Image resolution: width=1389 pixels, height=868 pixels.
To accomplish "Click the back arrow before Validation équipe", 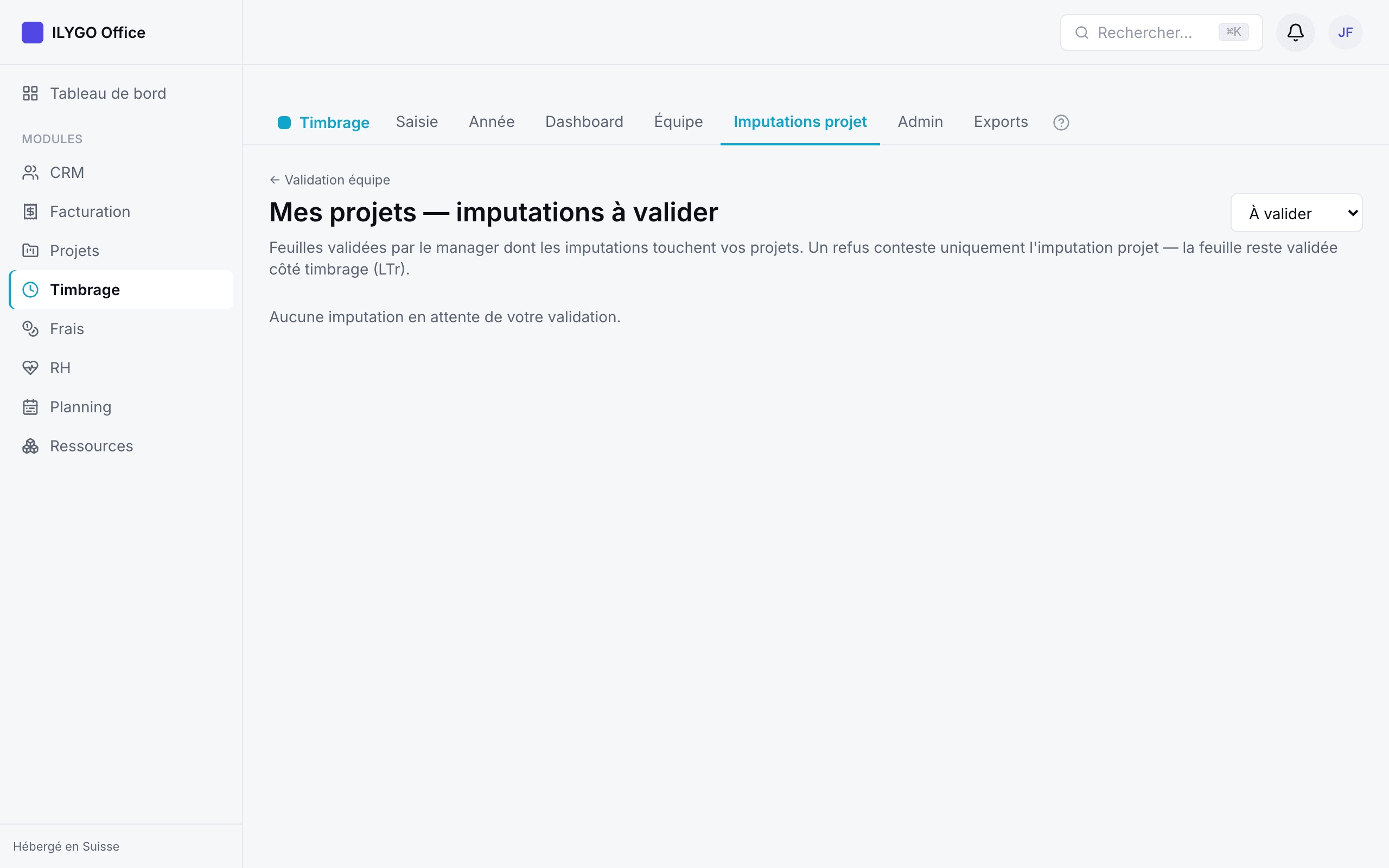I will pos(275,180).
